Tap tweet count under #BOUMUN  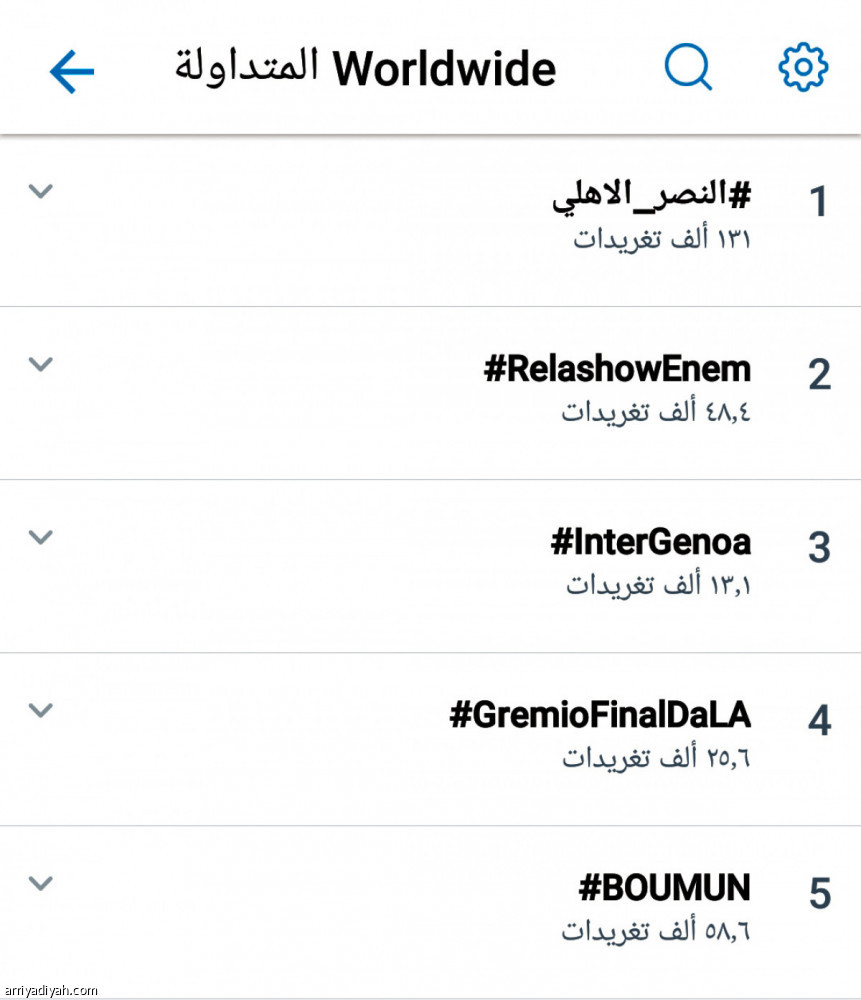point(656,931)
